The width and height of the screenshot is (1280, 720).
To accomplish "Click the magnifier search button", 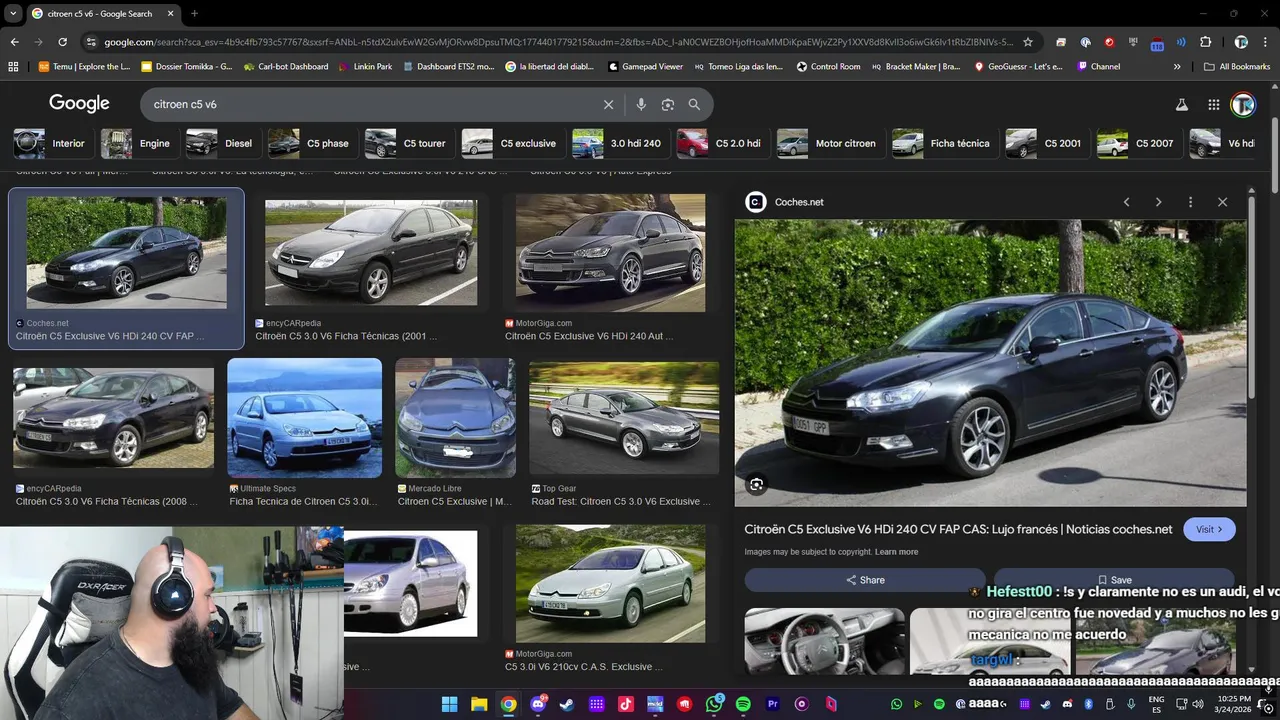I will coord(694,104).
